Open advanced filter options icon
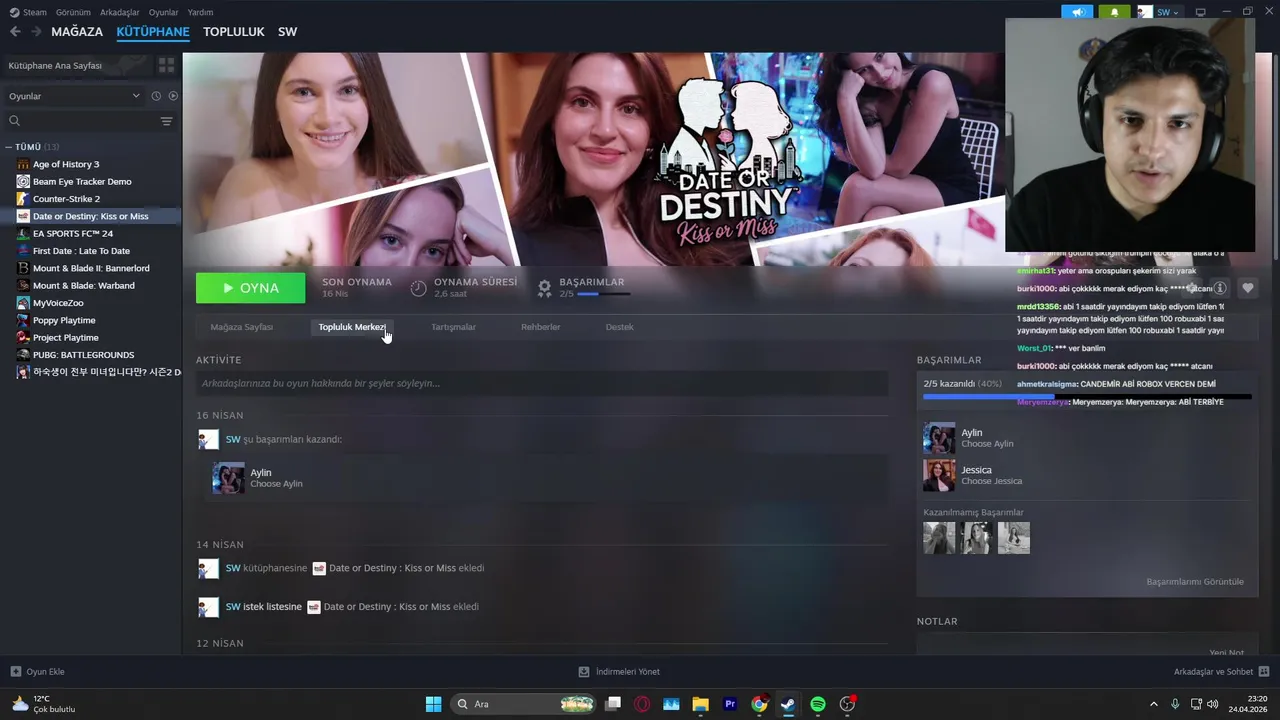Viewport: 1280px width, 720px height. [x=167, y=121]
